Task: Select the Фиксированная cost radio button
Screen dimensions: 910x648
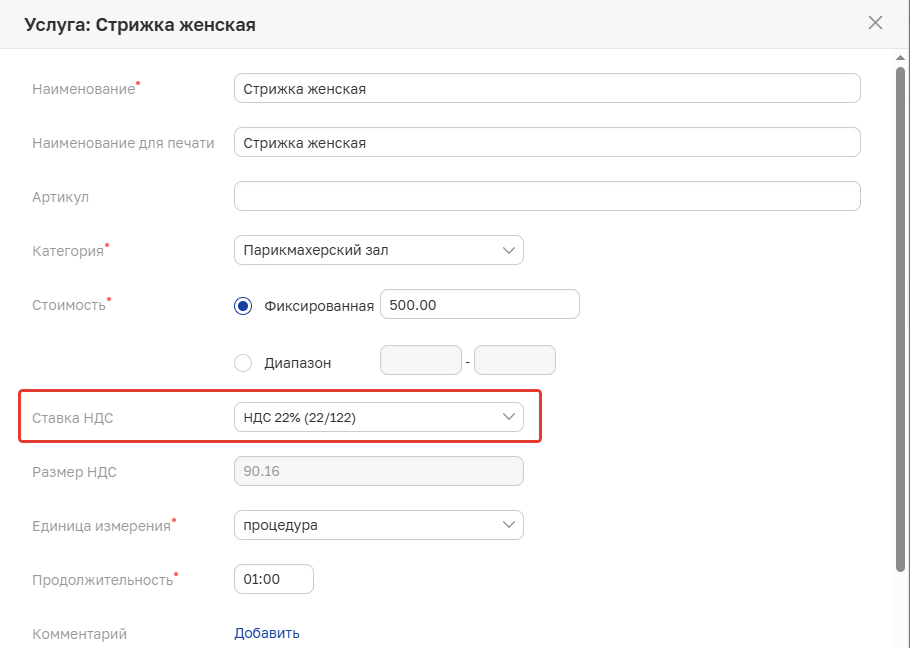Action: click(x=243, y=306)
